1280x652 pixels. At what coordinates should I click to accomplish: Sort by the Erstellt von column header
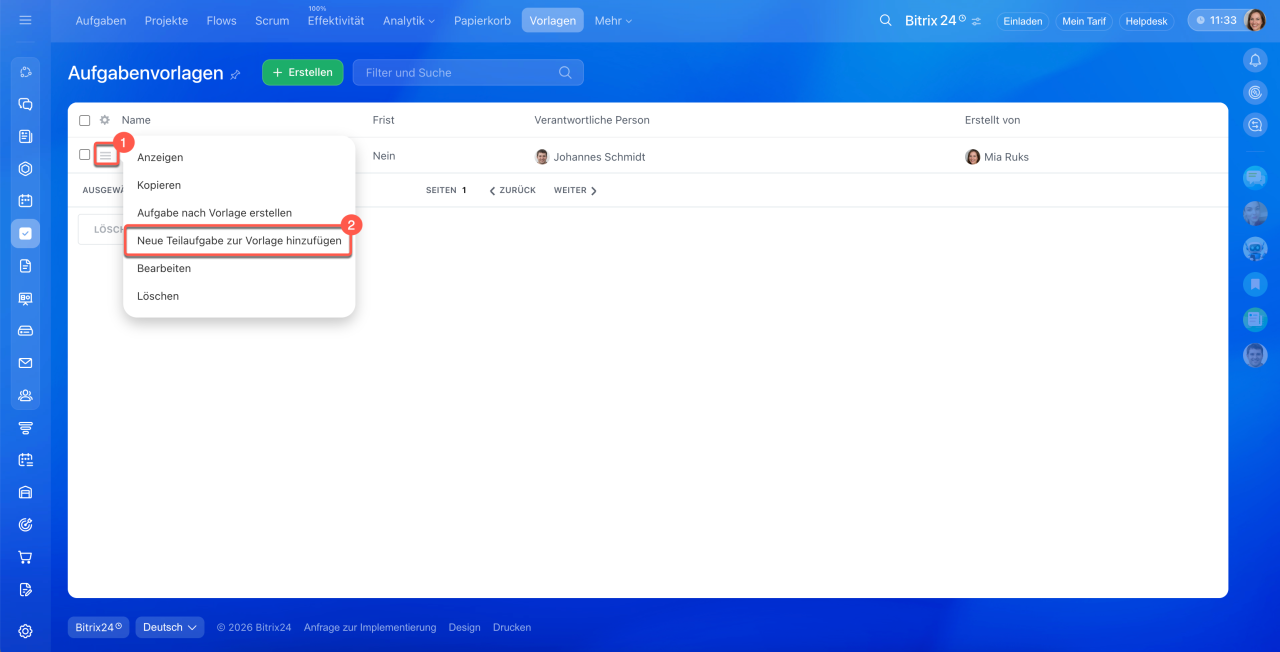[x=992, y=120]
